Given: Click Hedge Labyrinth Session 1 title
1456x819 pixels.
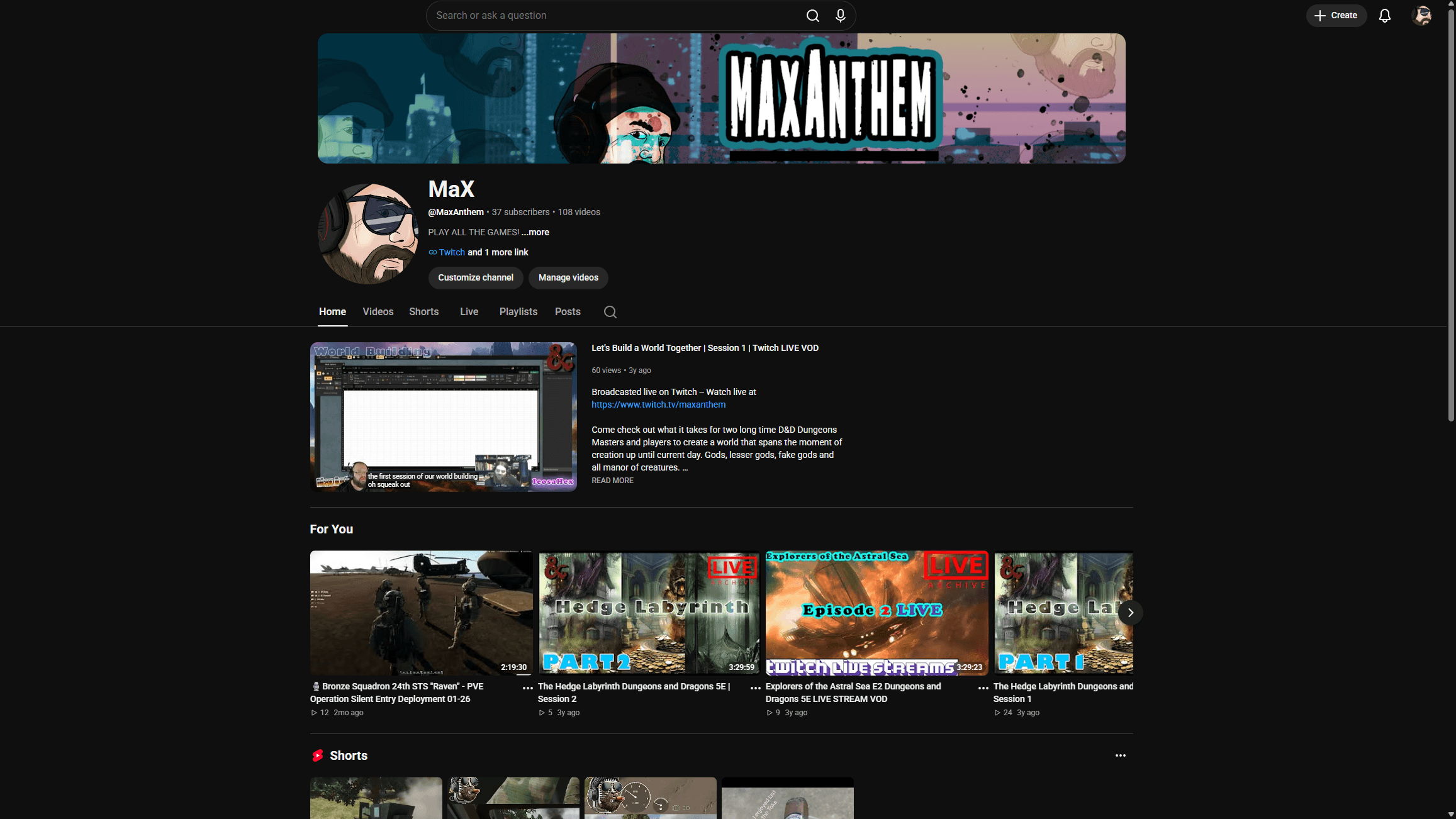Looking at the screenshot, I should pyautogui.click(x=1063, y=693).
